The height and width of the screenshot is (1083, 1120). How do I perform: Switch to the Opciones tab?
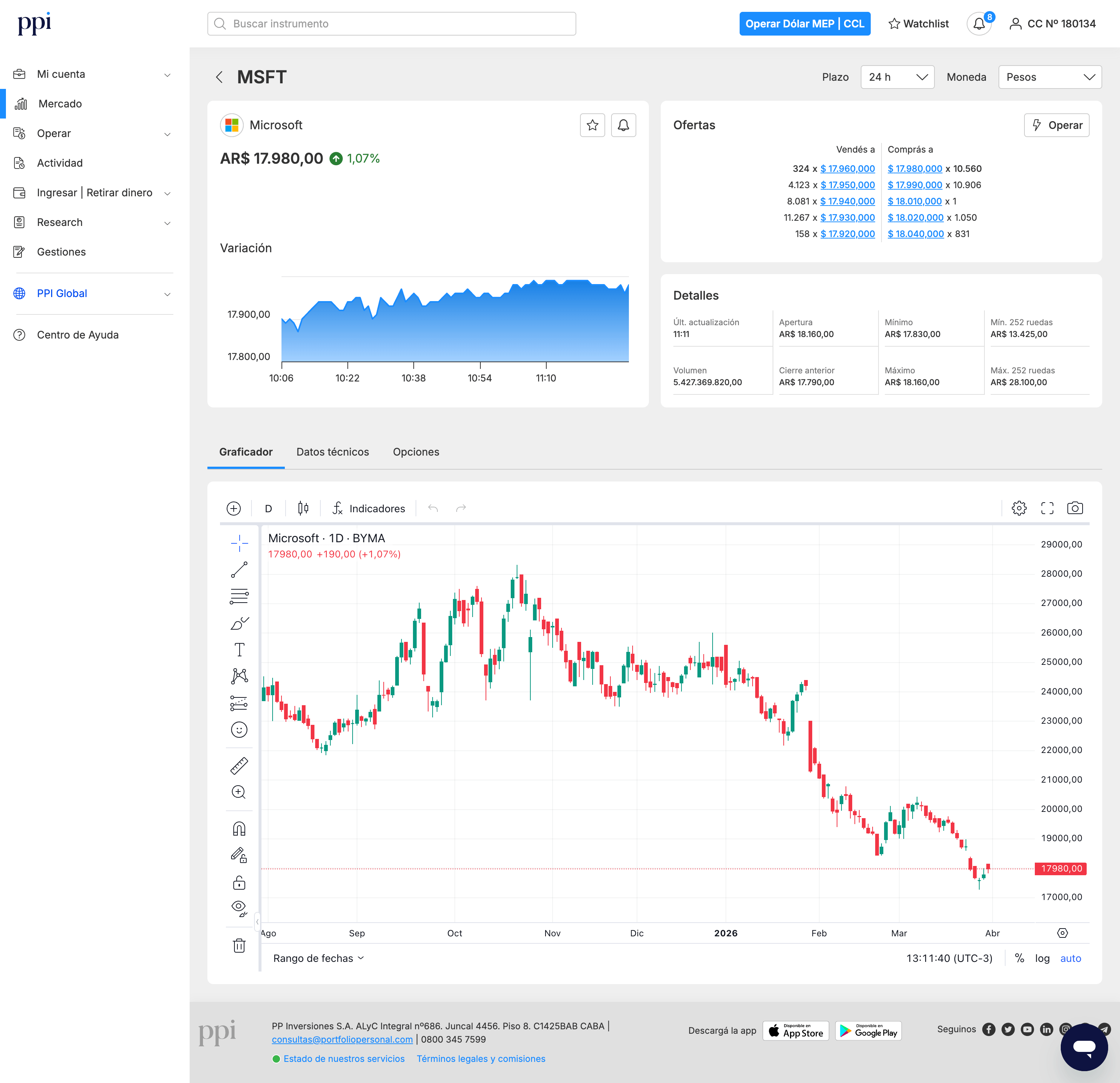coord(416,452)
